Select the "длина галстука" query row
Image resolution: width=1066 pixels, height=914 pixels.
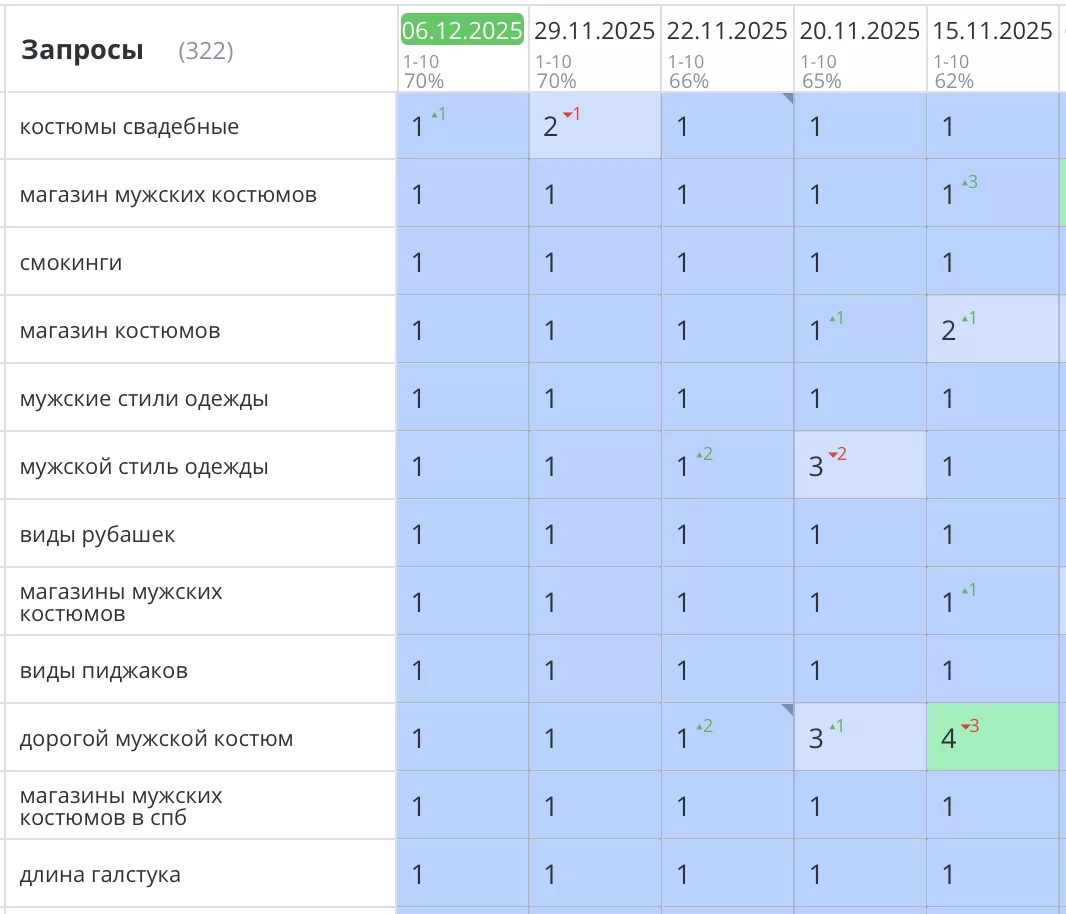pos(100,875)
